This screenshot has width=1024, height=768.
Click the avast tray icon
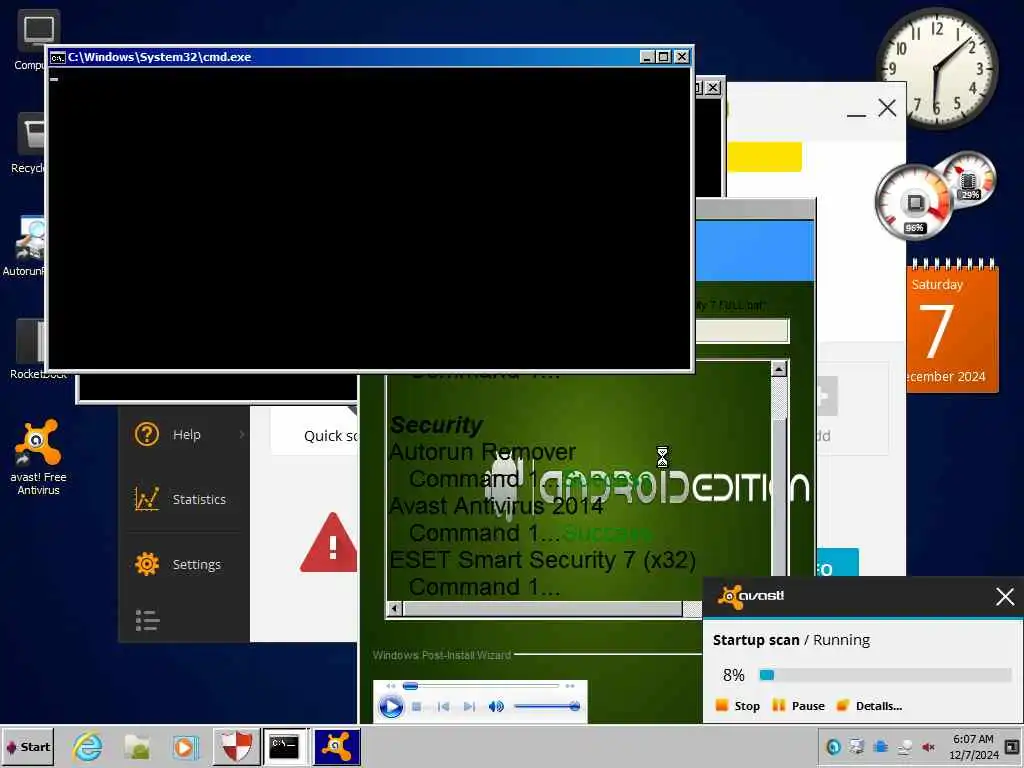pyautogui.click(x=833, y=747)
